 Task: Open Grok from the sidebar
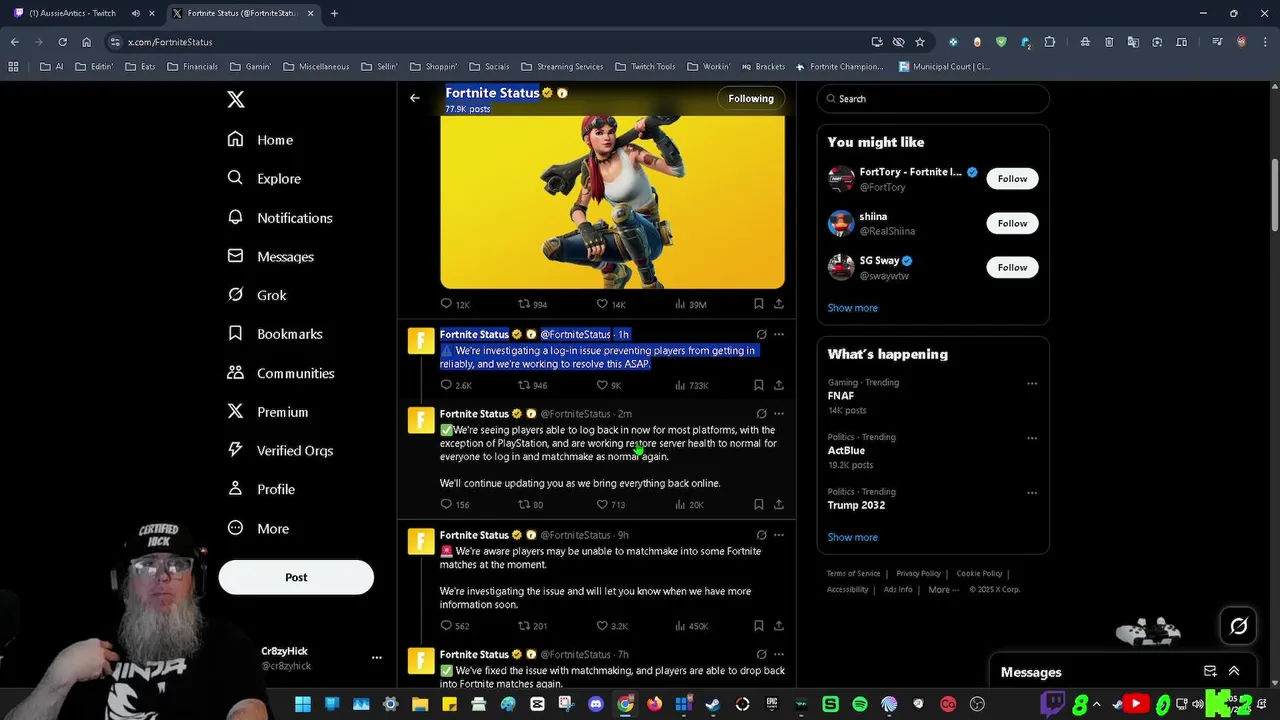coord(257,295)
